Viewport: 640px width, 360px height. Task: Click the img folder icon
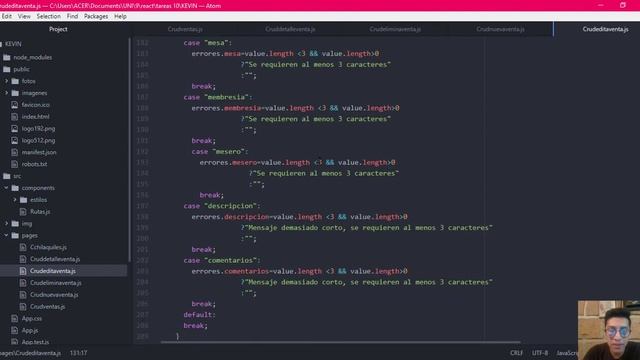(15, 224)
